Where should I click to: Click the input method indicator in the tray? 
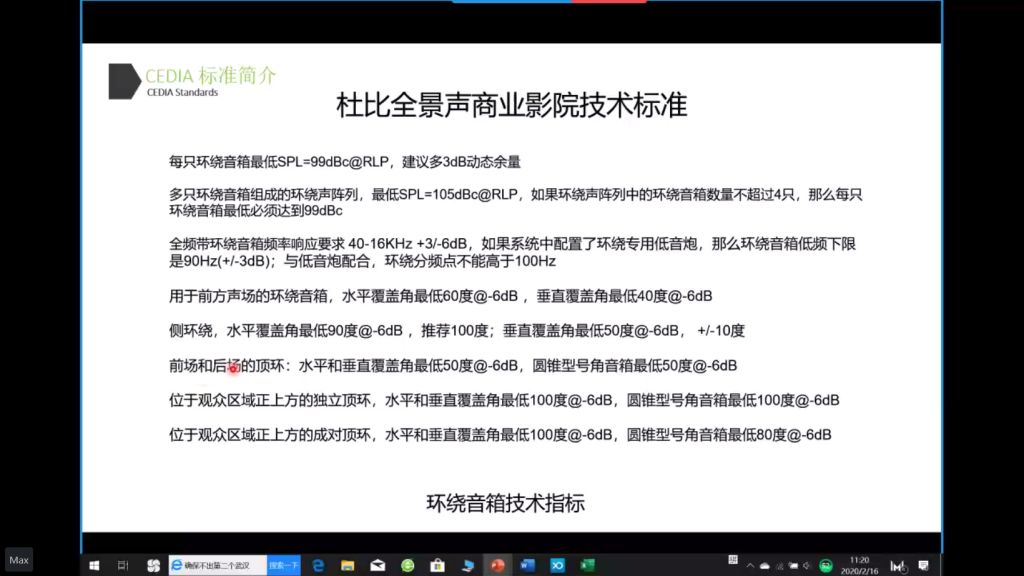(x=898, y=566)
